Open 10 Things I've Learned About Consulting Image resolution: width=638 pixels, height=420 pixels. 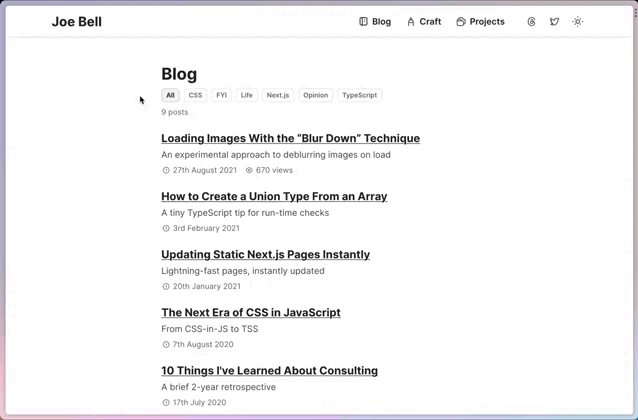coord(269,371)
